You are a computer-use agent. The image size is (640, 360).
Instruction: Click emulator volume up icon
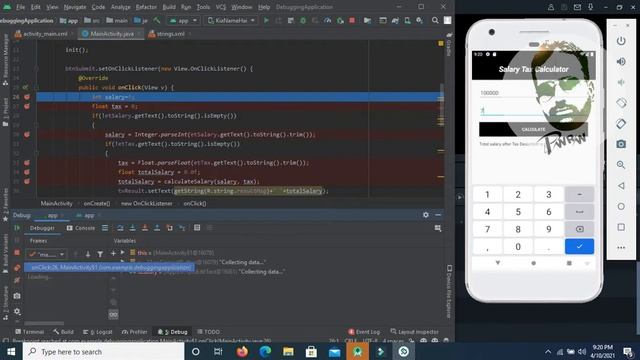pos(621,62)
